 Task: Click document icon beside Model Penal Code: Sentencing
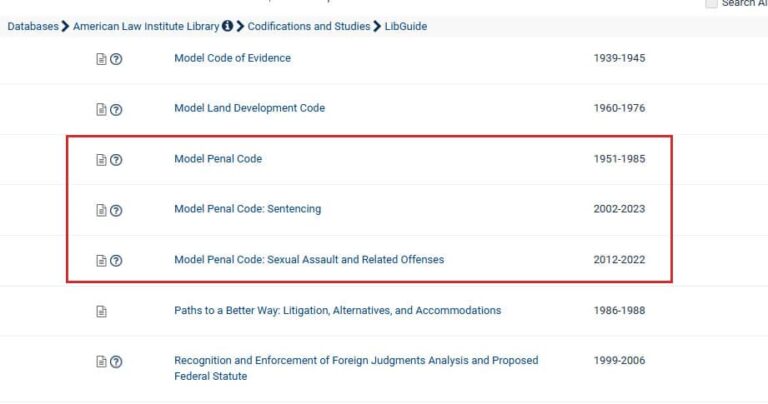[x=101, y=210]
